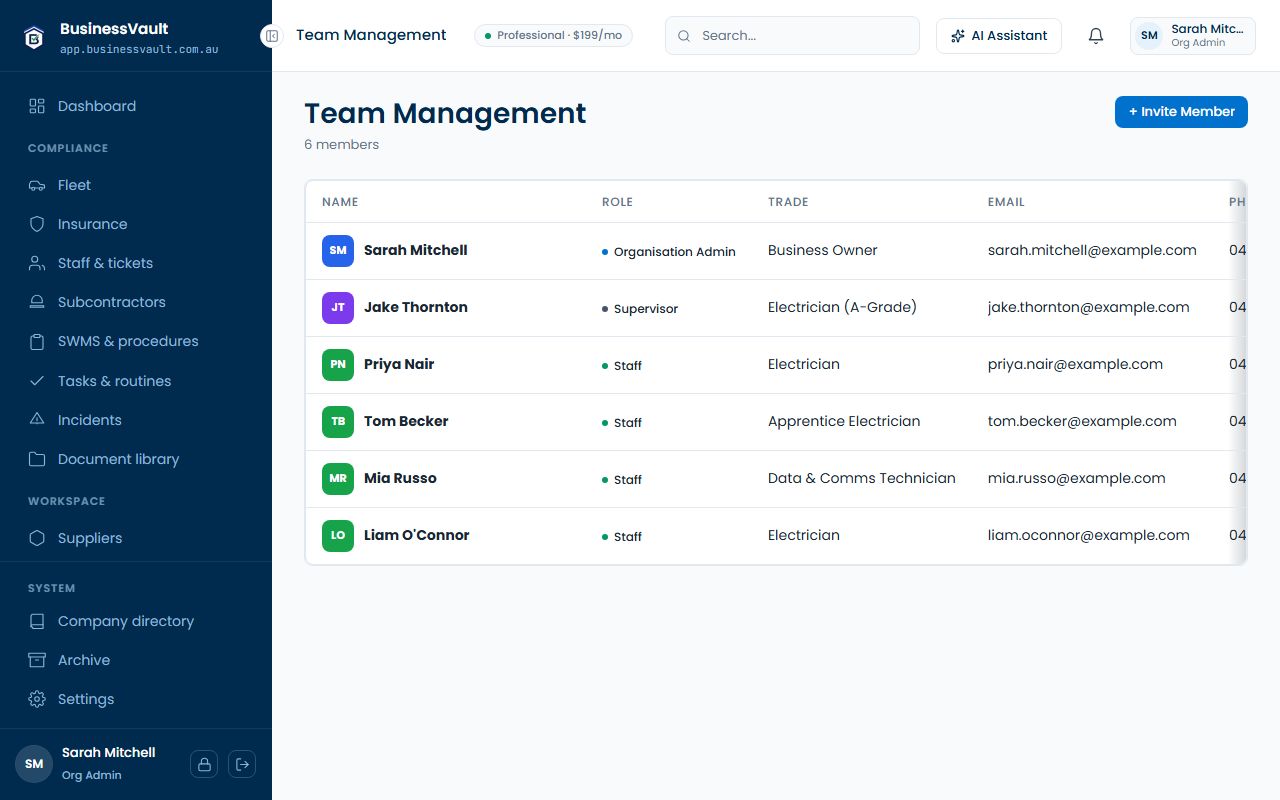Click the Professional $199/mo plan badge
Image resolution: width=1280 pixels, height=800 pixels.
click(x=553, y=36)
